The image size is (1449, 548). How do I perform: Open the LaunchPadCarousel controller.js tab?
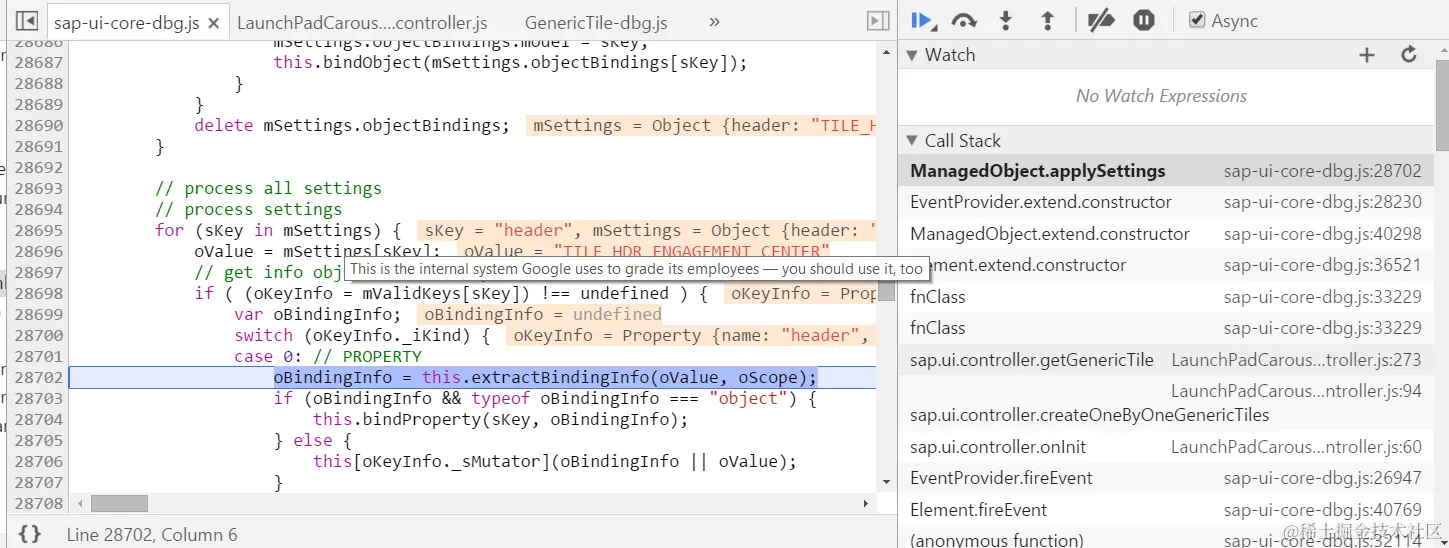tap(362, 22)
